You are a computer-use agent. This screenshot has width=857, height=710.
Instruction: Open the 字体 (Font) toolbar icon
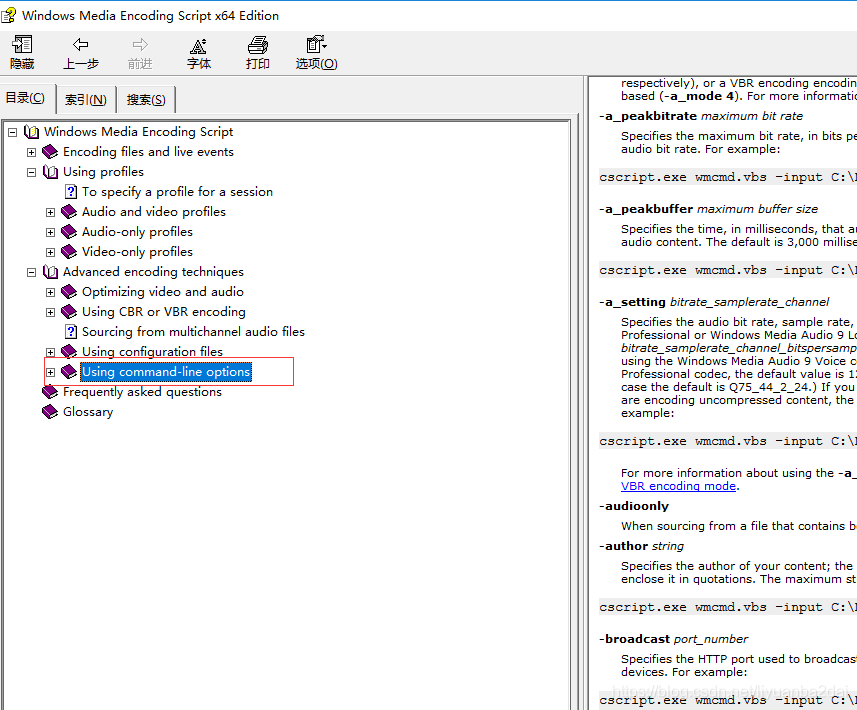pos(198,46)
